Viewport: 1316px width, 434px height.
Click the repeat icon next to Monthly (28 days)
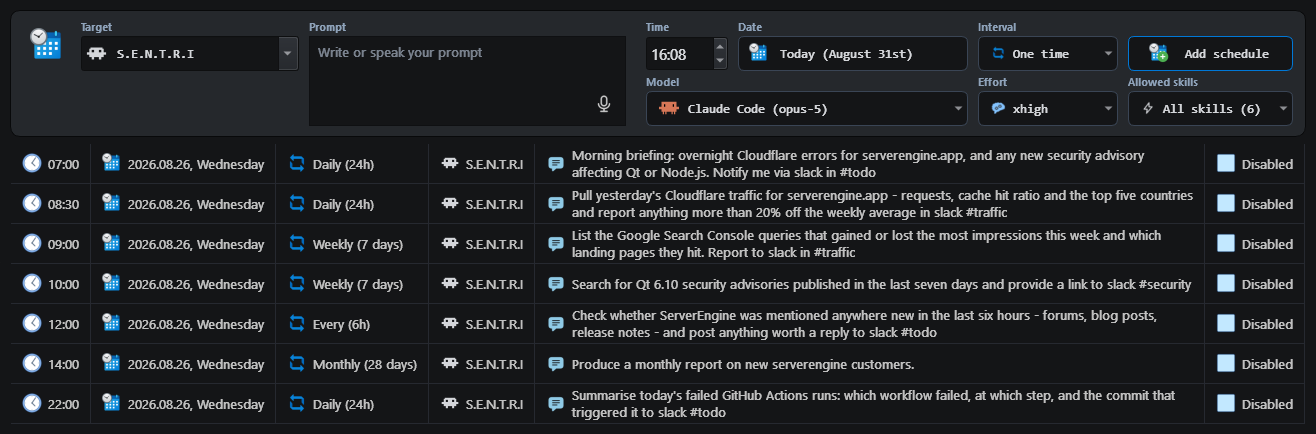297,363
